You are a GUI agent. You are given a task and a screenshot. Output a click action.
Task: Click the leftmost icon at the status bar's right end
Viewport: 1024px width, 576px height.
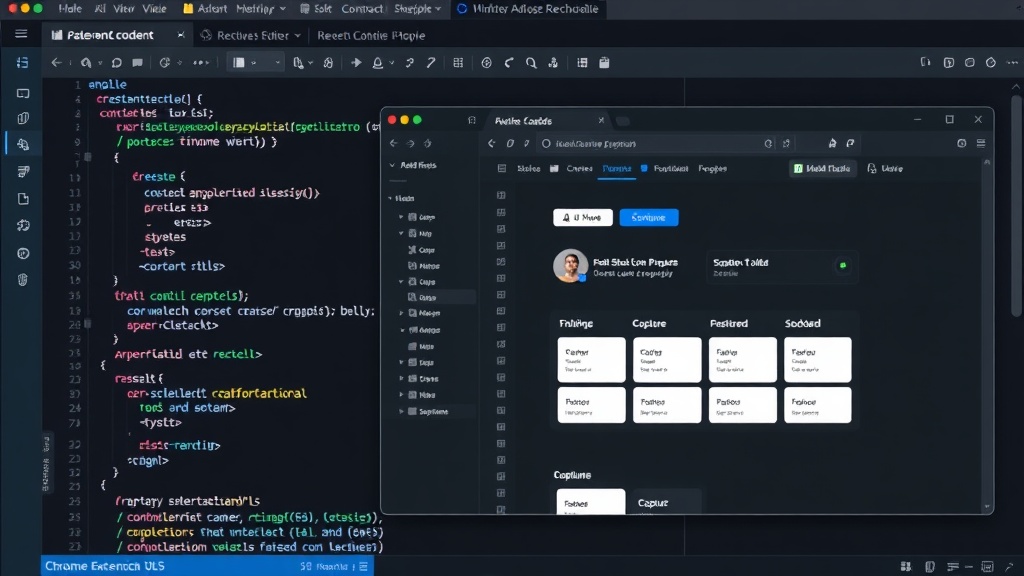coord(906,566)
